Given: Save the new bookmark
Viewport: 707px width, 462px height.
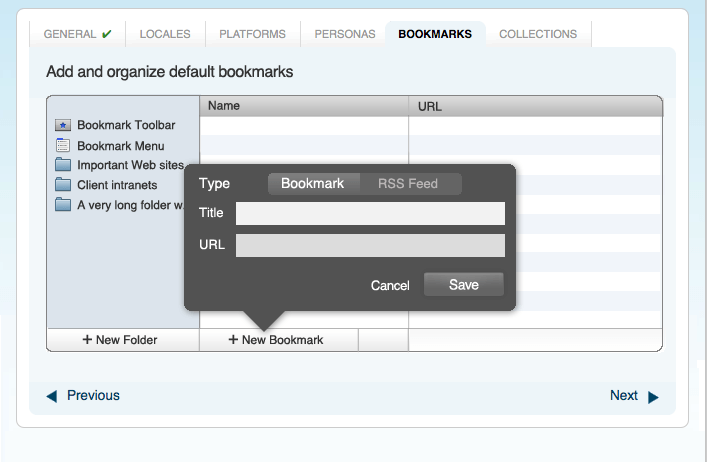Looking at the screenshot, I should tap(463, 285).
